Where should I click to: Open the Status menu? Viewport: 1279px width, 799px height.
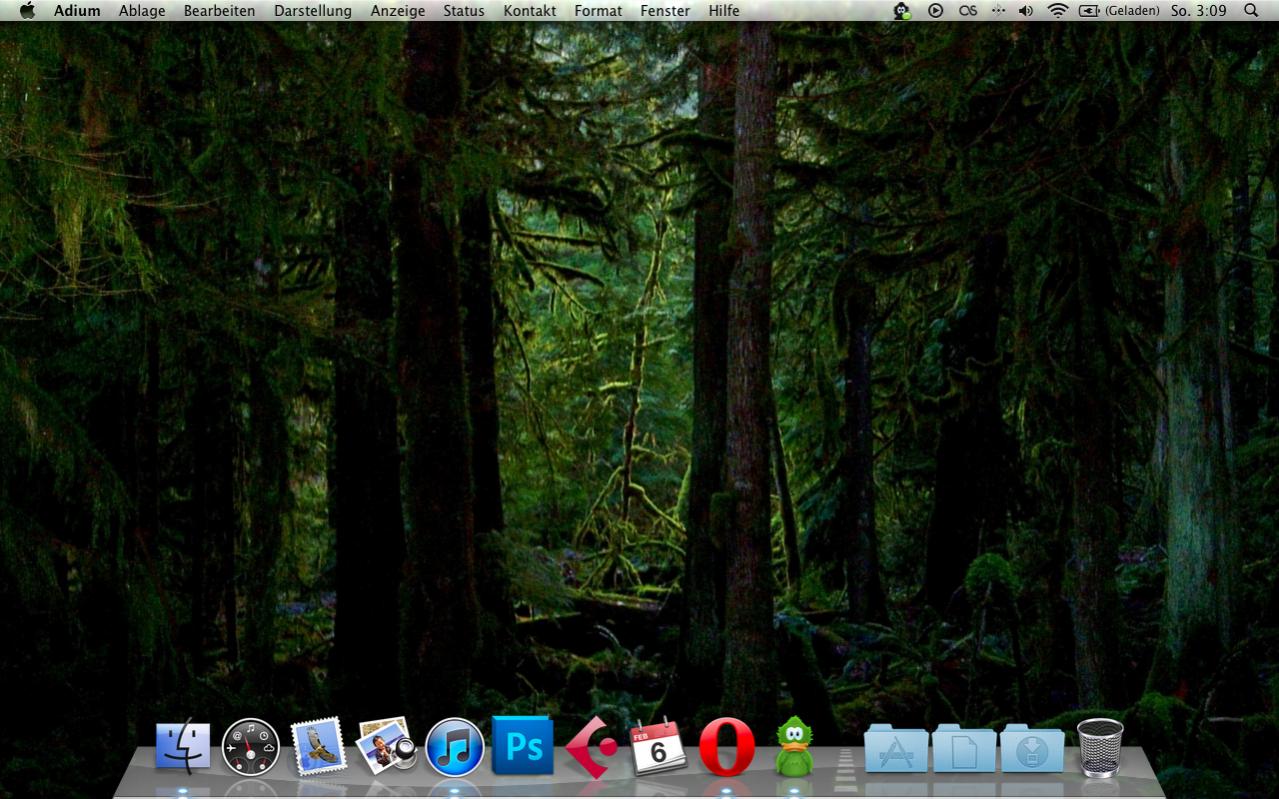(464, 11)
